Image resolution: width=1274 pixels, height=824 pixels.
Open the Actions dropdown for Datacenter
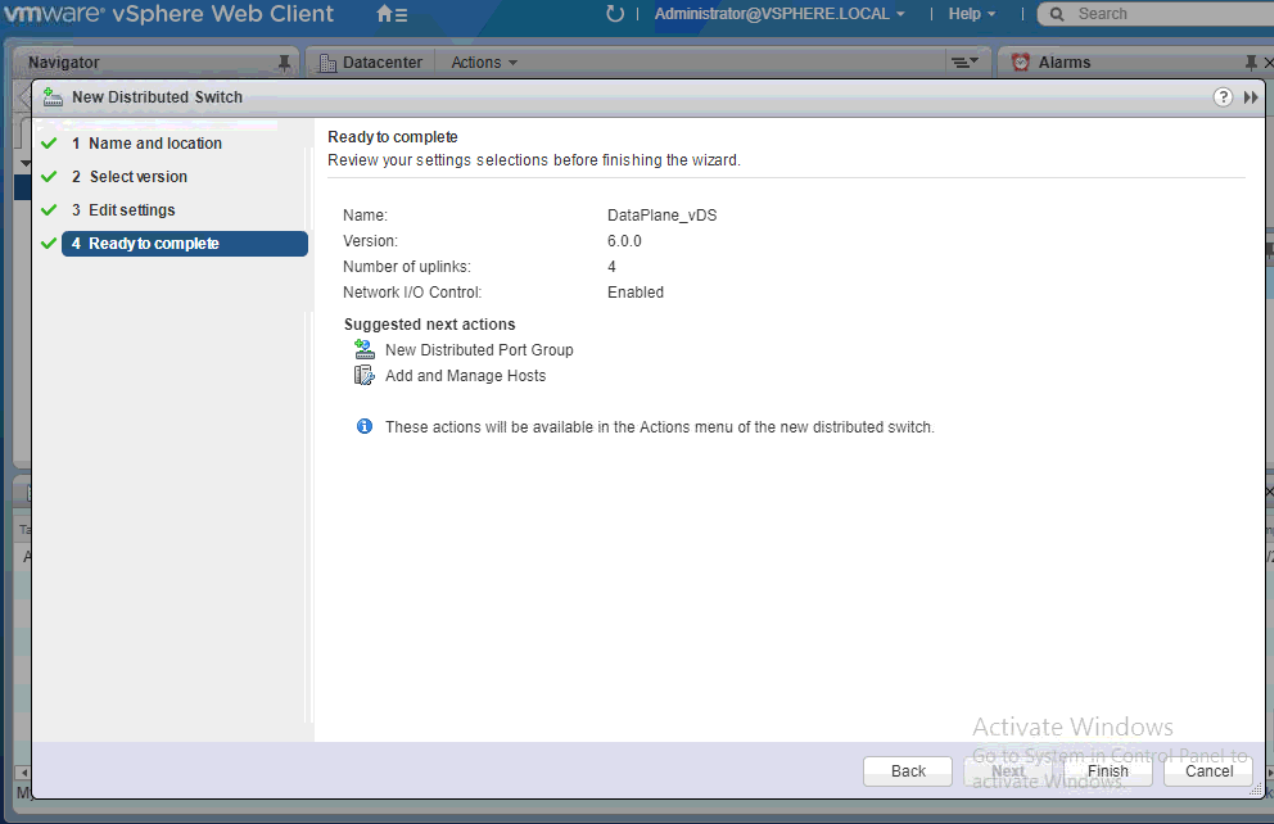(x=484, y=62)
